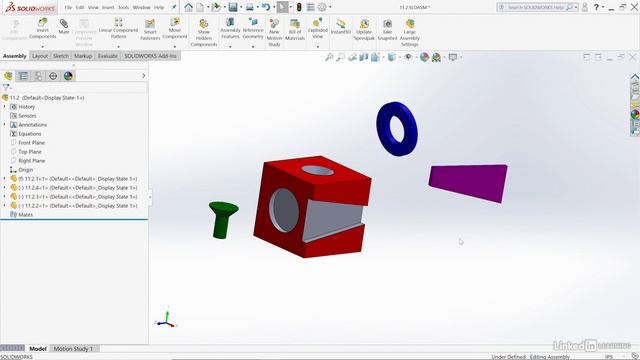Switch to FeatureManager design tree tab
Viewport: 640px width, 360px height.
(8, 76)
